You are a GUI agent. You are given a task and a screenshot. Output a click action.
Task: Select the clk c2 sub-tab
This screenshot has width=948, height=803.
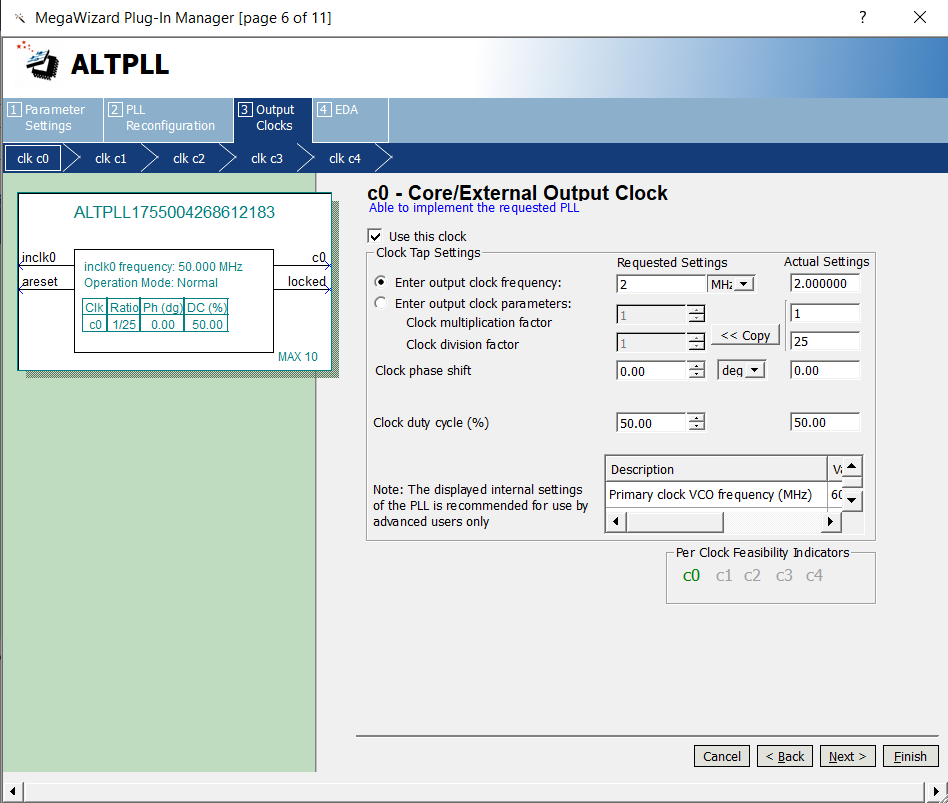189,158
